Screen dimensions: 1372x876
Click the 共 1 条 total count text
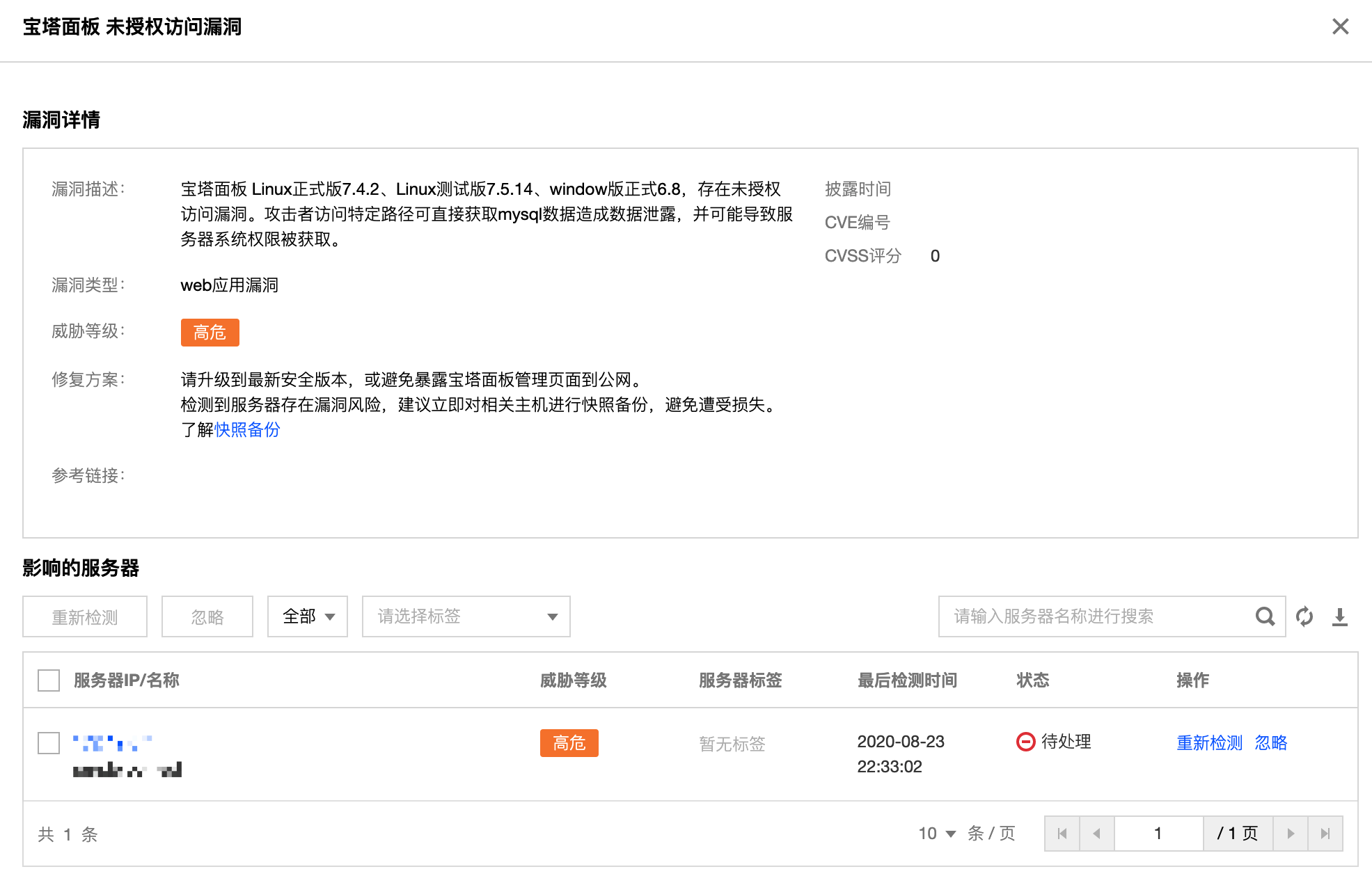click(x=68, y=834)
